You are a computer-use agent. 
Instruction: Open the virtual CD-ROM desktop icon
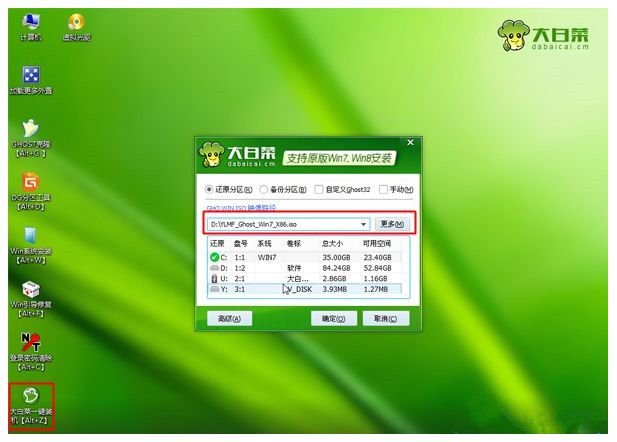[75, 23]
